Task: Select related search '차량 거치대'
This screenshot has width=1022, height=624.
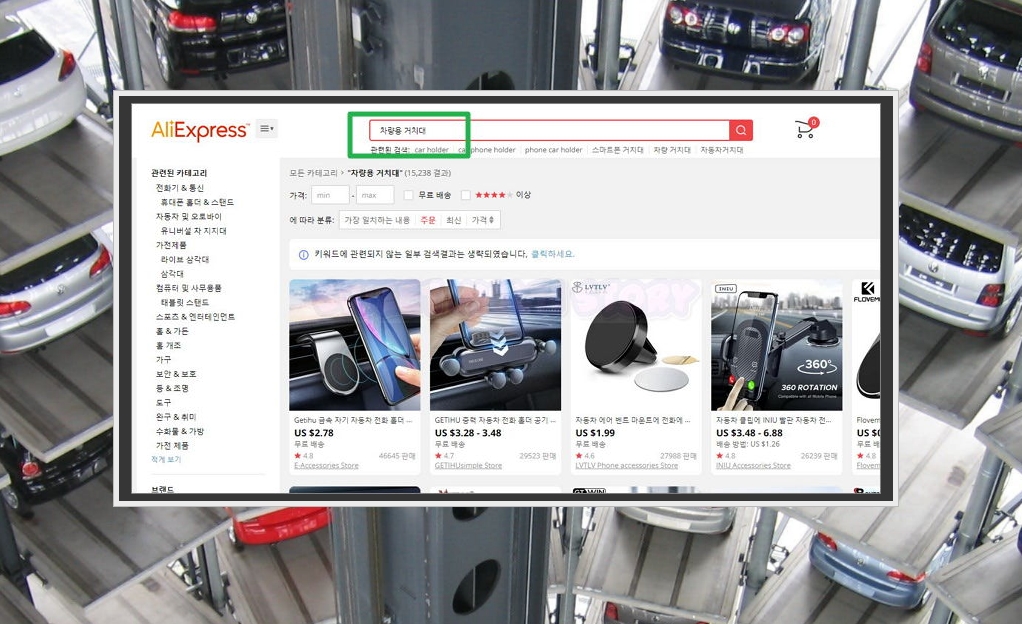Action: pyautogui.click(x=672, y=150)
